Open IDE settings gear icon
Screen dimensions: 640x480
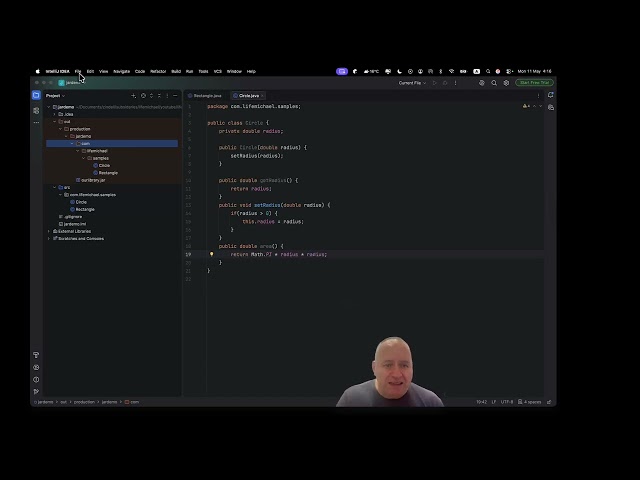(506, 83)
